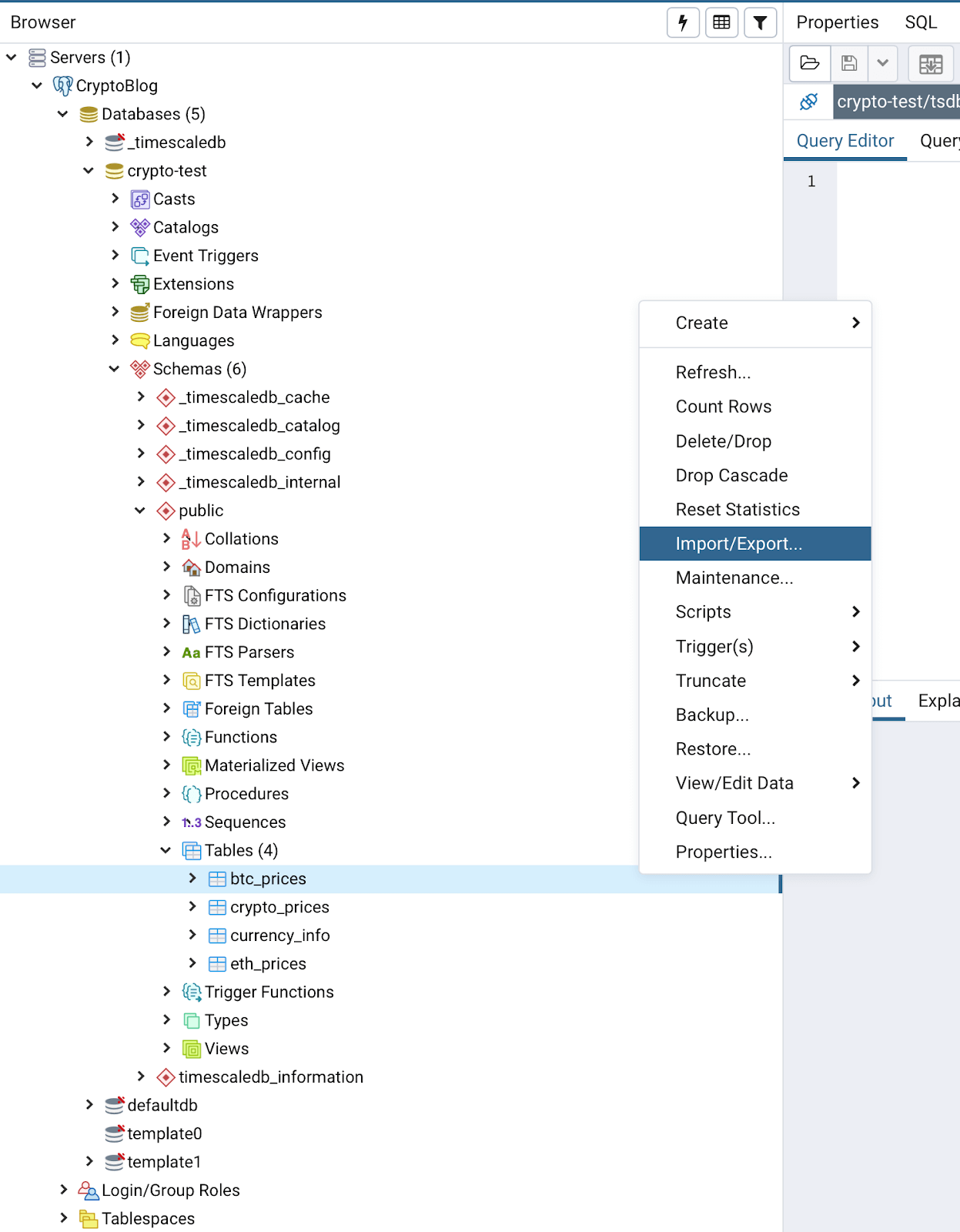This screenshot has height=1232, width=960.
Task: Expand the Login/Group Roles node
Action: click(64, 1190)
